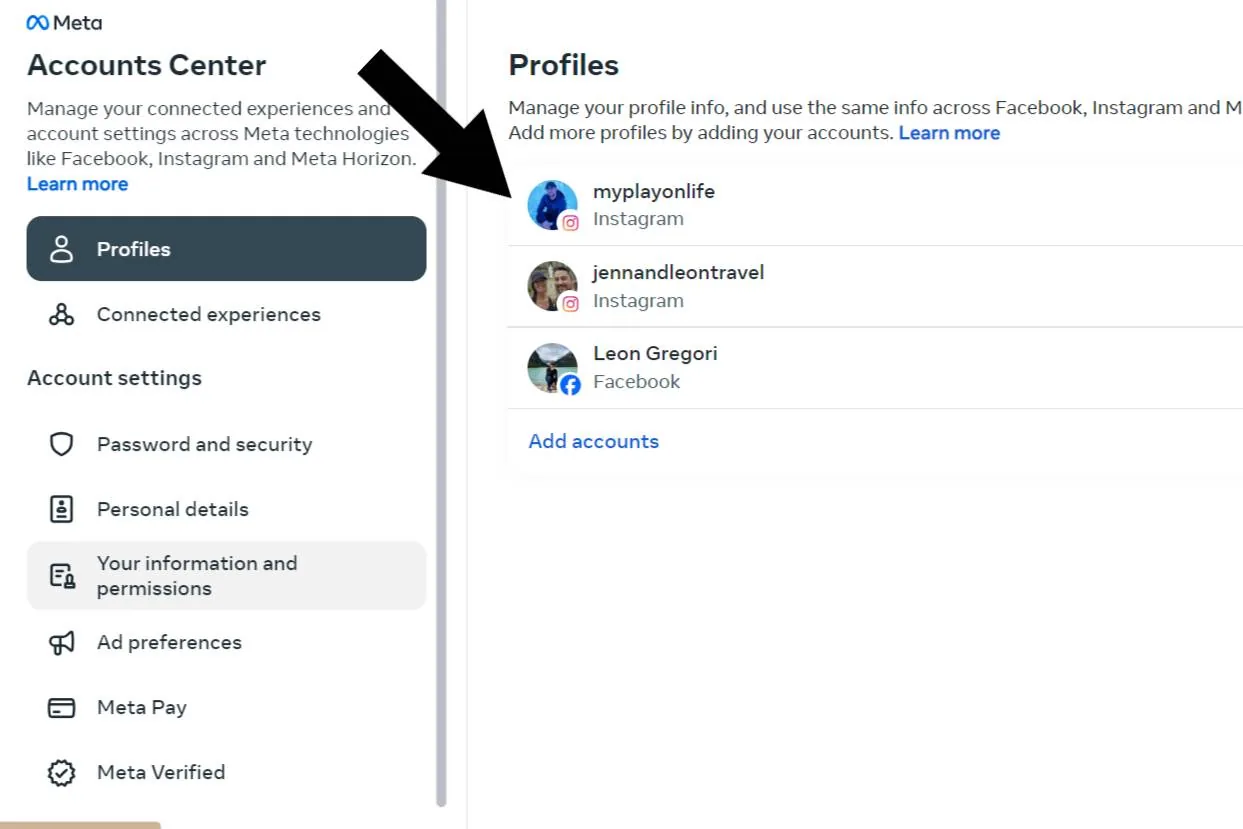Image resolution: width=1243 pixels, height=829 pixels.
Task: Click Add accounts link
Action: pyautogui.click(x=593, y=441)
